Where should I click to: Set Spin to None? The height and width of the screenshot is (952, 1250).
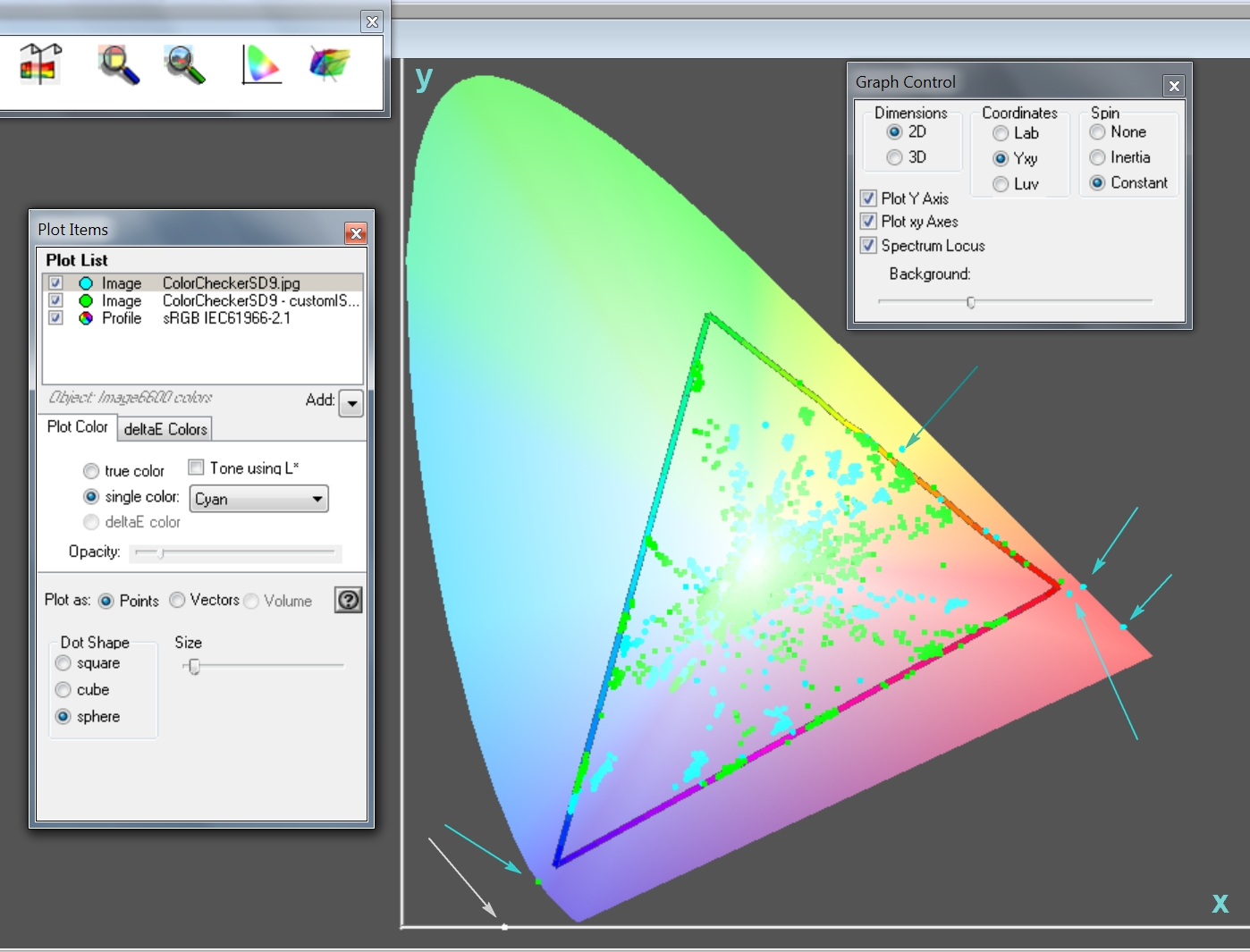pos(1097,132)
